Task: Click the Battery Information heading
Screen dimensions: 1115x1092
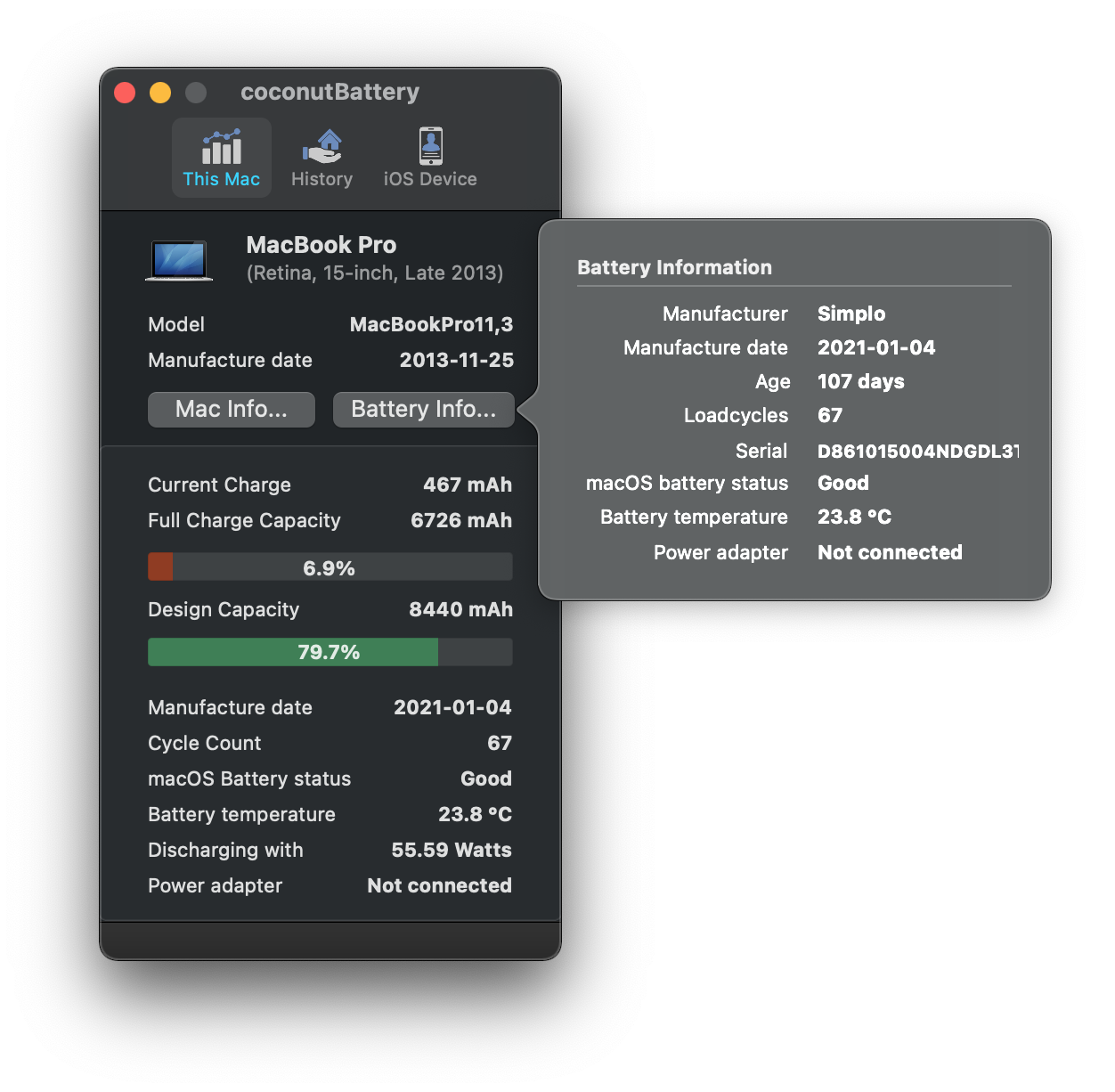Action: pos(674,267)
